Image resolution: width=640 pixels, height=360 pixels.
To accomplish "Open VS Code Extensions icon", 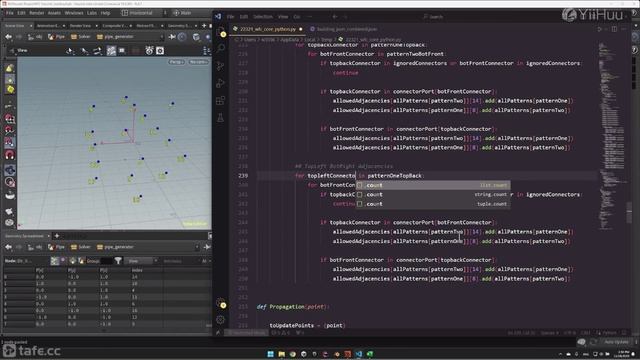I will tap(220, 100).
